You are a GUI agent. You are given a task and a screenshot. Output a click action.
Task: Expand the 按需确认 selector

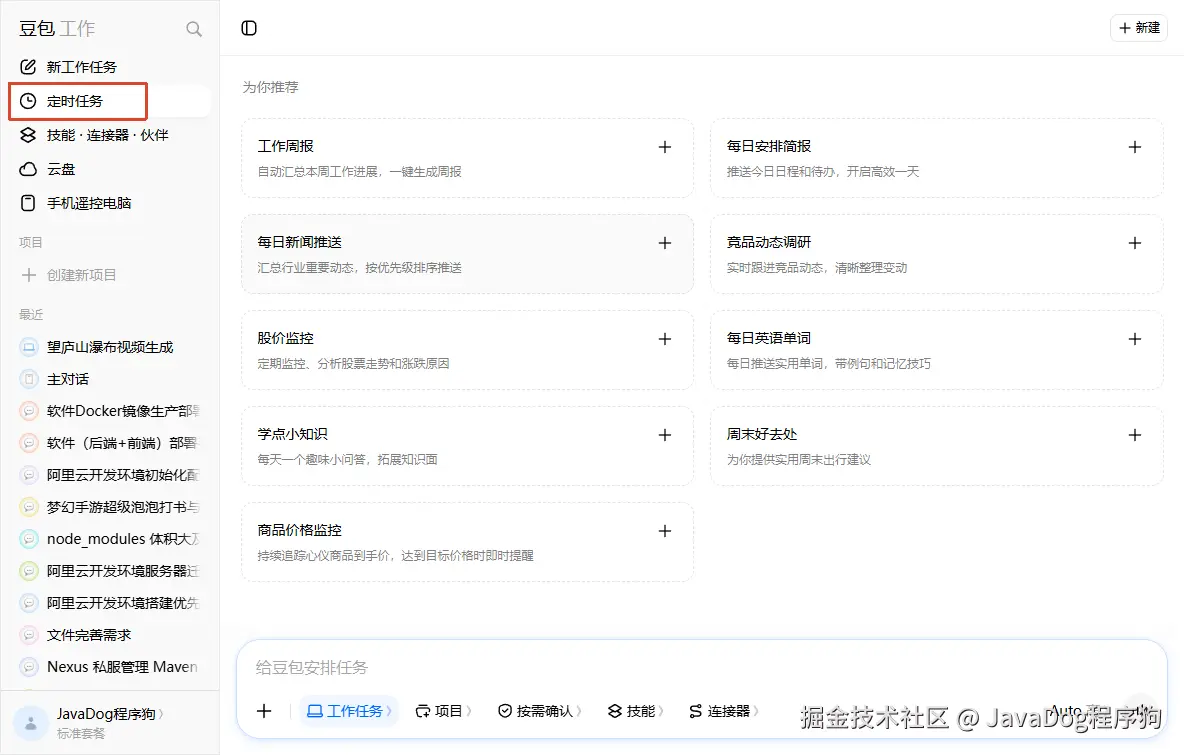(x=540, y=710)
